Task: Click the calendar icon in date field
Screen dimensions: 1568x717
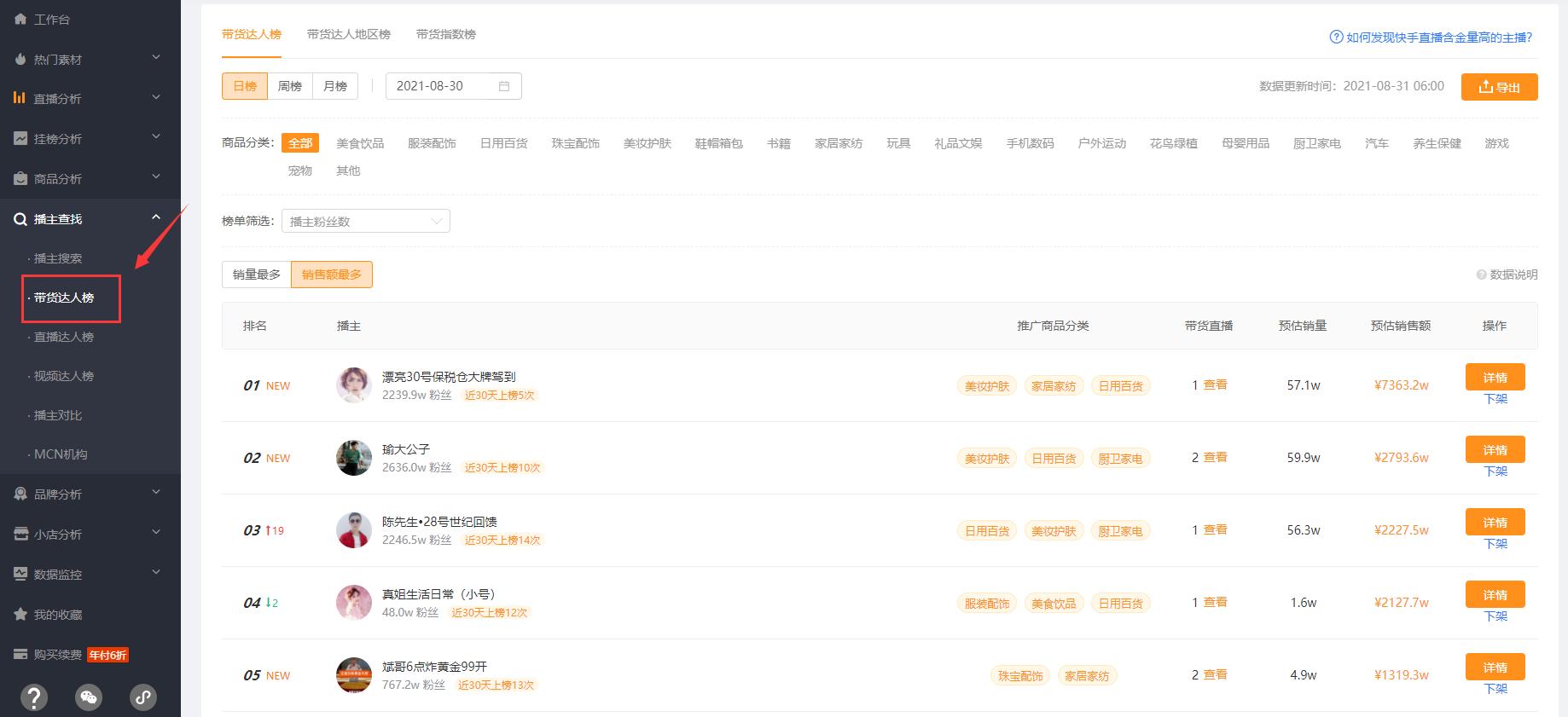Action: pyautogui.click(x=504, y=86)
